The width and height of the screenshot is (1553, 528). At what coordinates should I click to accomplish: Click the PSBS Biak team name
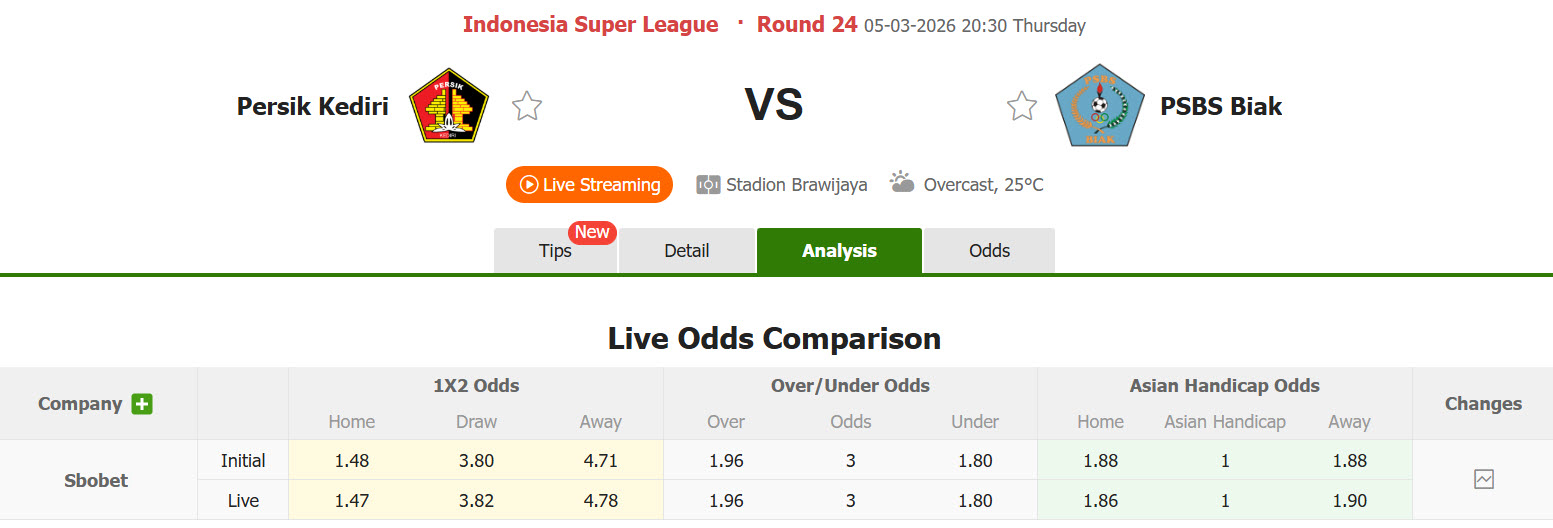click(x=1221, y=106)
